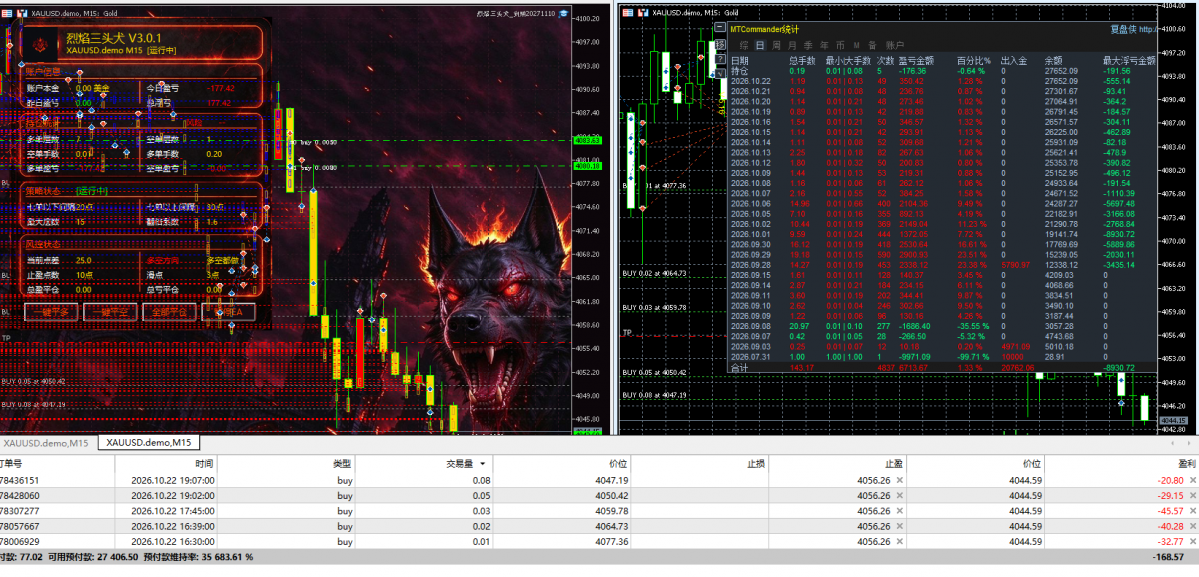Switch to first XAUUSD.demo,M15 chart tab

click(x=46, y=442)
